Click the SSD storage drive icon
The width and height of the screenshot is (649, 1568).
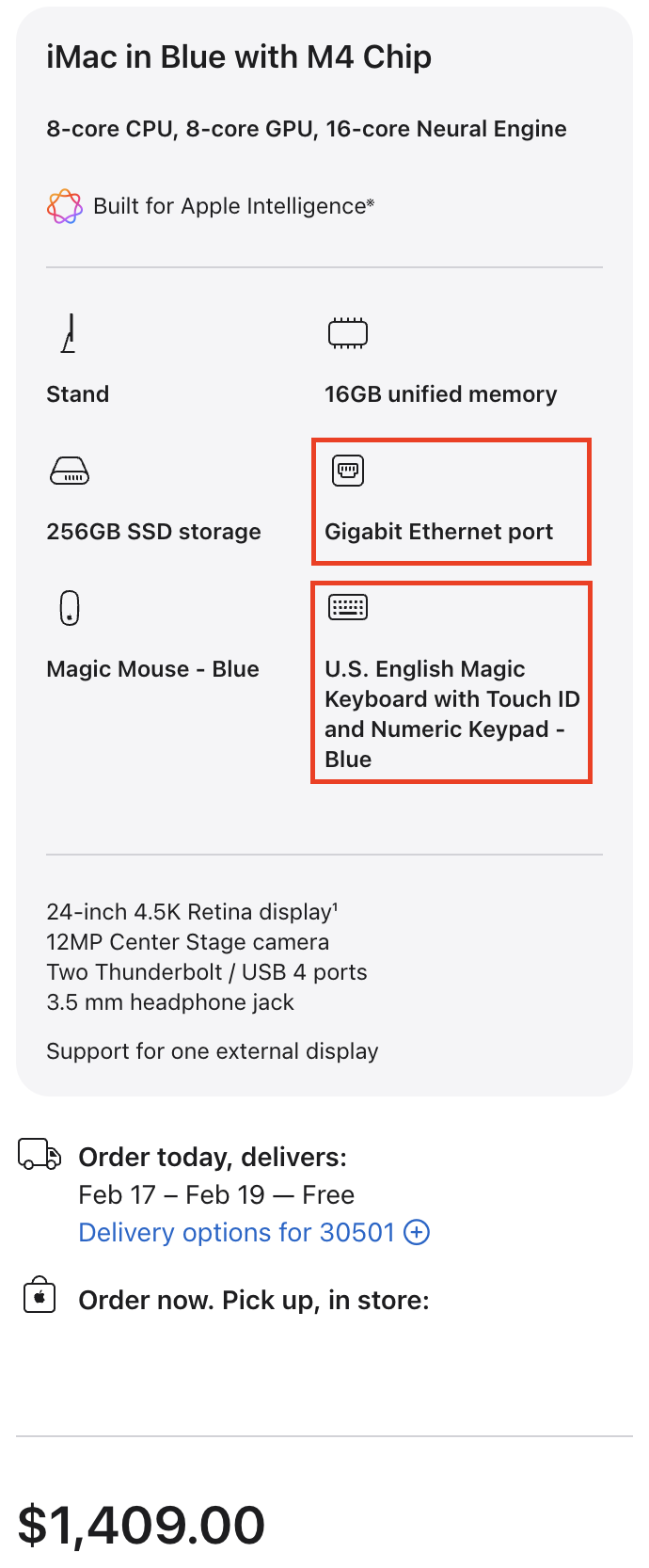click(69, 470)
